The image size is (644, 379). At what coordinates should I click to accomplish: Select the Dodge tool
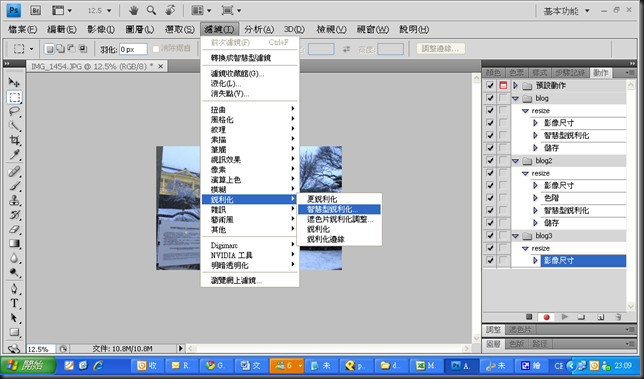tap(14, 272)
